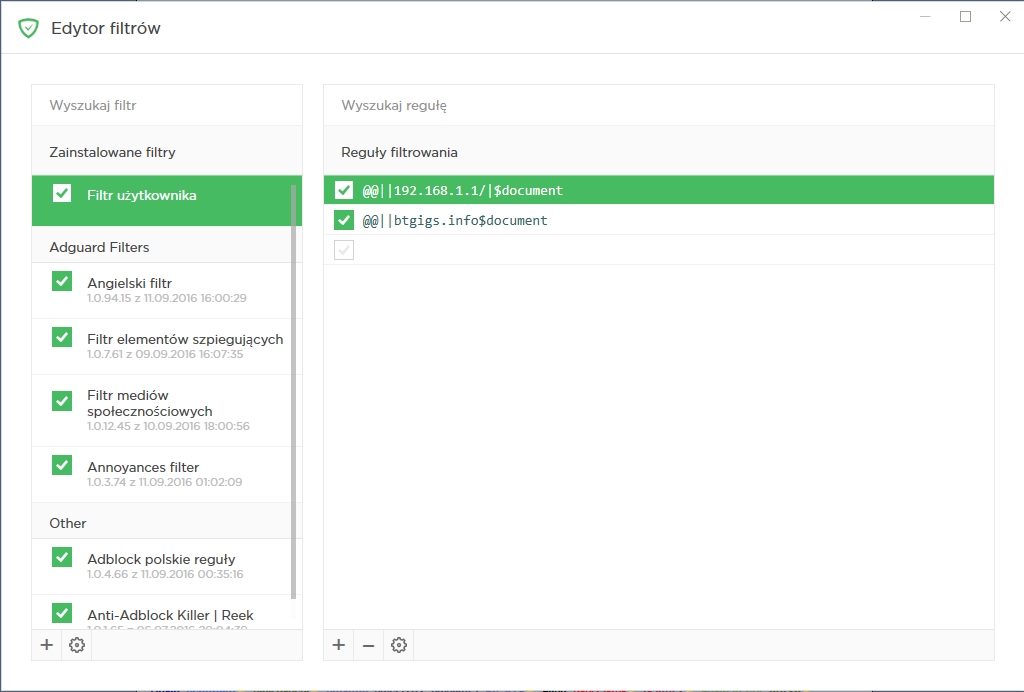This screenshot has width=1024, height=692.
Task: Focus the Wyszukaj regułę search field
Action: (x=659, y=105)
